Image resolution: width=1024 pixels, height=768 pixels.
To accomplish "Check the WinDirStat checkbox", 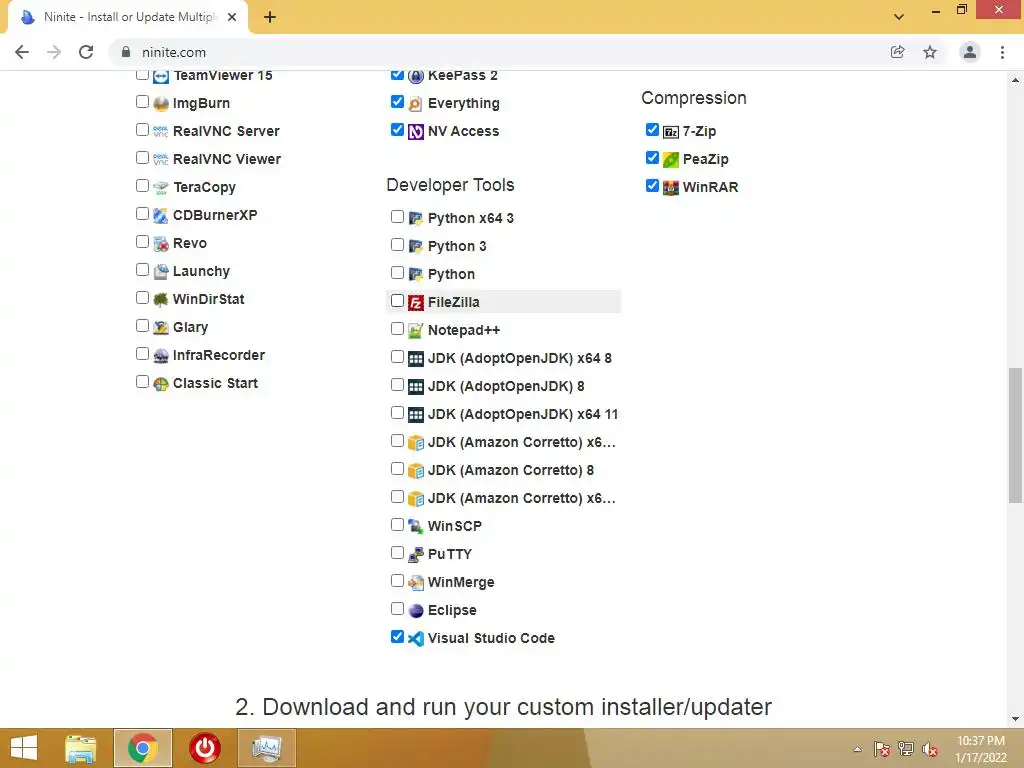I will [142, 298].
